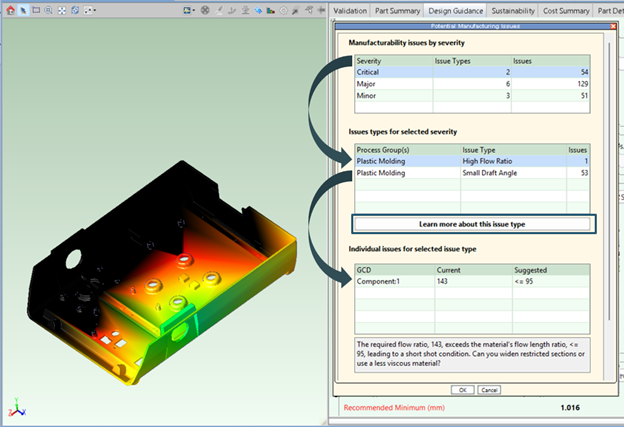Click the circular crosshair icon in viewer toolbar
Screen dimensions: 624x427
[205, 10]
